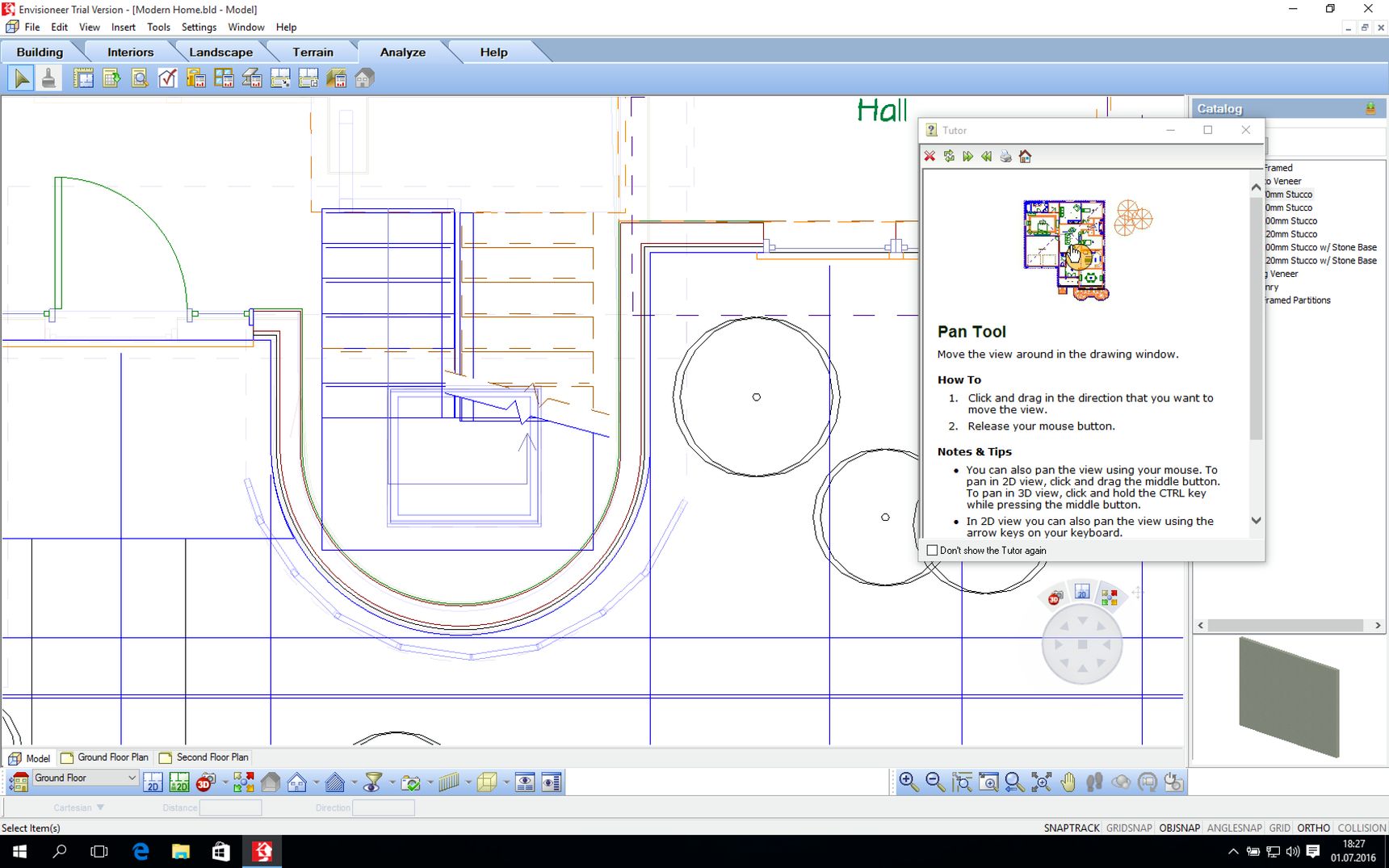Click the view navigation arrows icon
This screenshot has width=1389, height=868.
(x=243, y=782)
